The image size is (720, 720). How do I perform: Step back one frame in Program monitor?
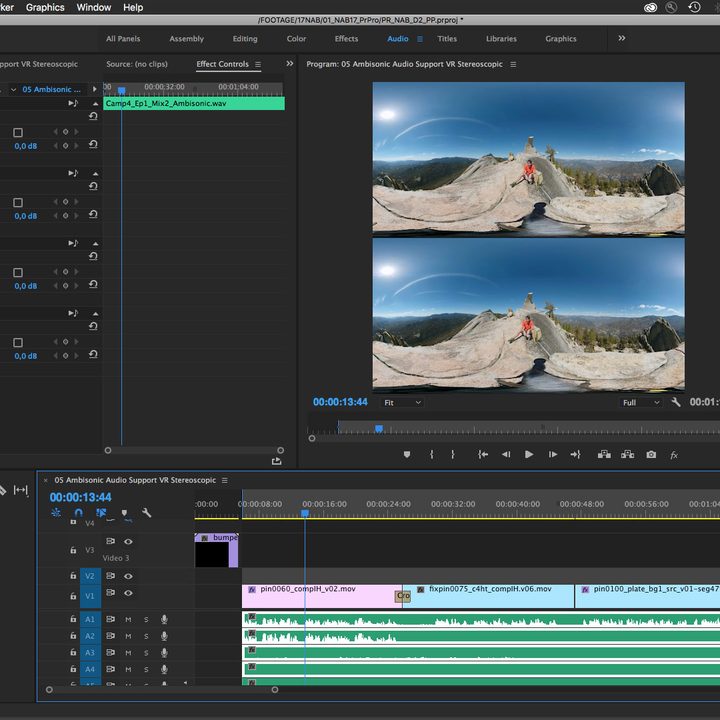506,455
